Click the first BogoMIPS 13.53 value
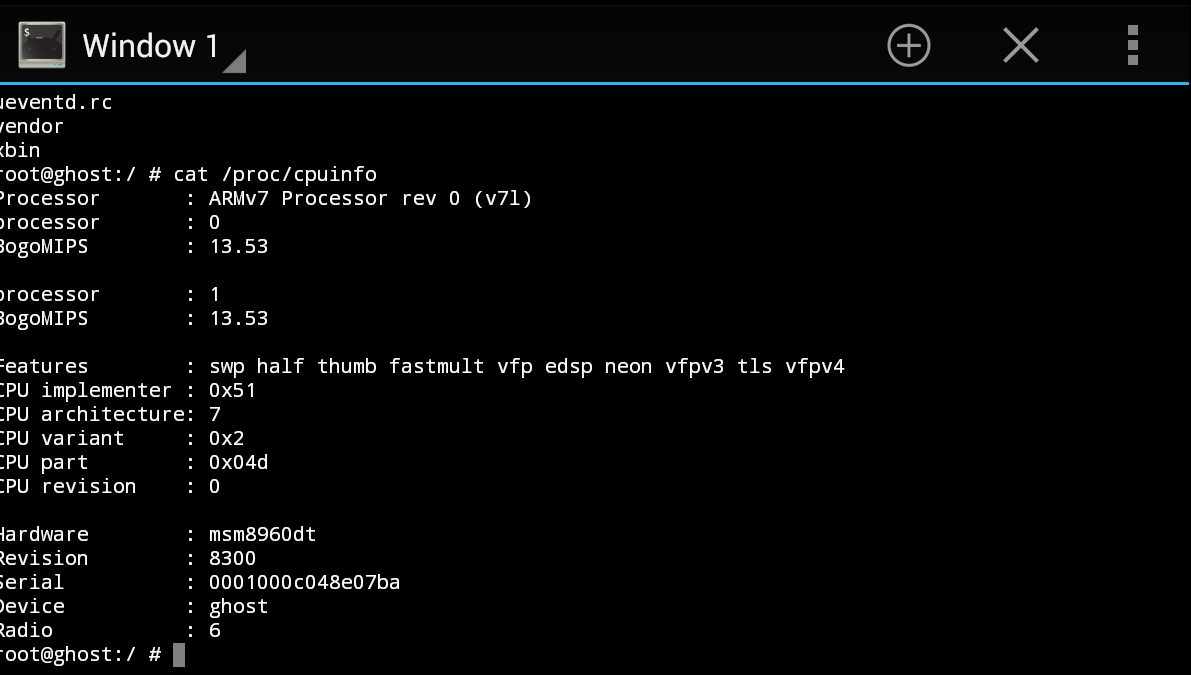This screenshot has width=1191, height=675. click(239, 247)
